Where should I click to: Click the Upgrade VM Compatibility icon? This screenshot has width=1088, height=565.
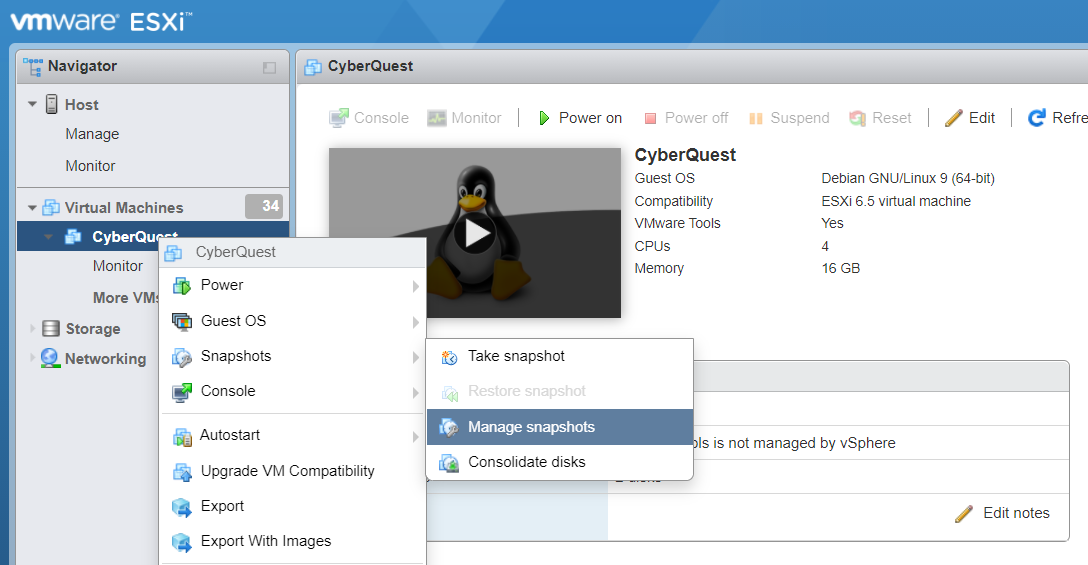(182, 472)
